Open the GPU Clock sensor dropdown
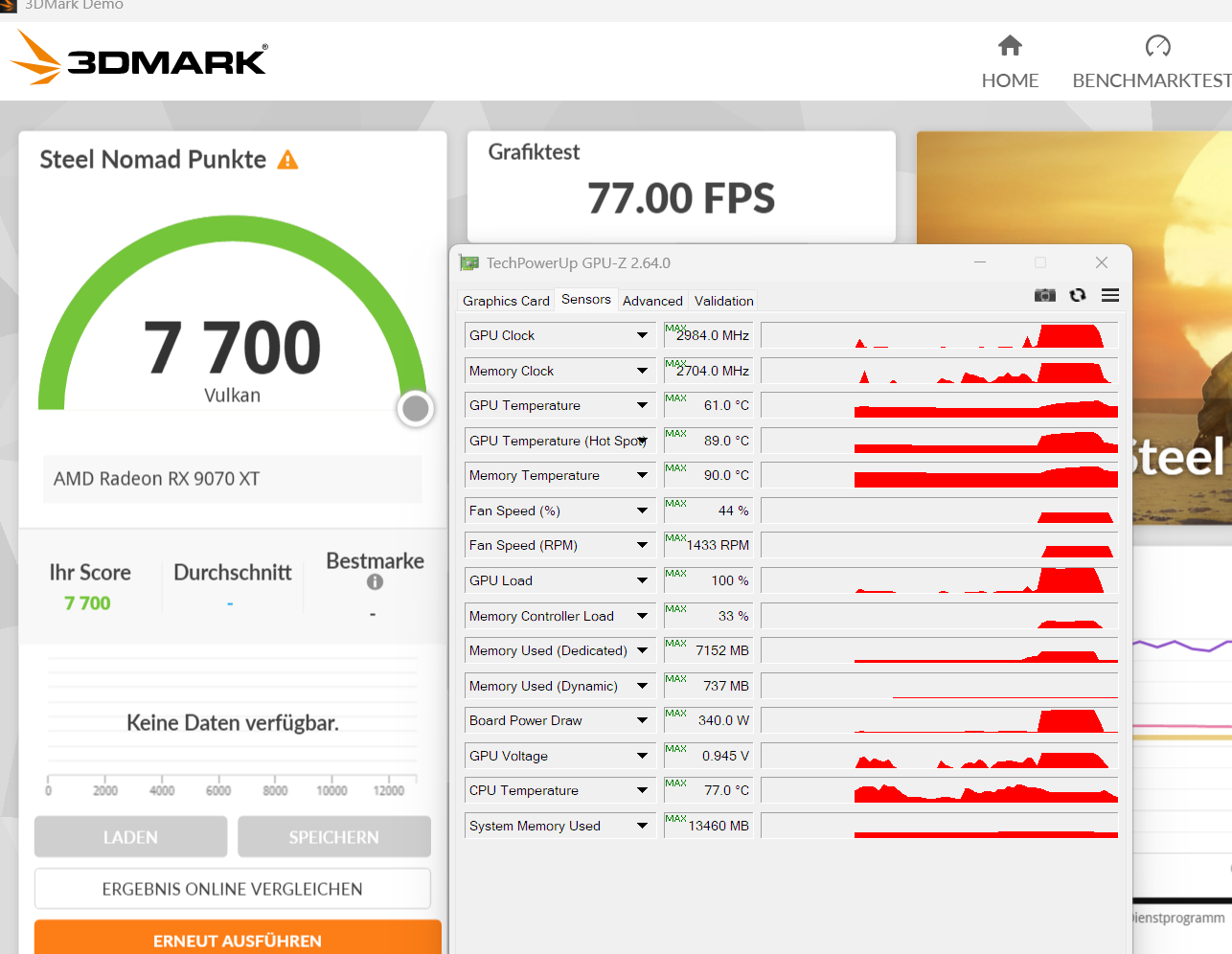 click(x=642, y=335)
